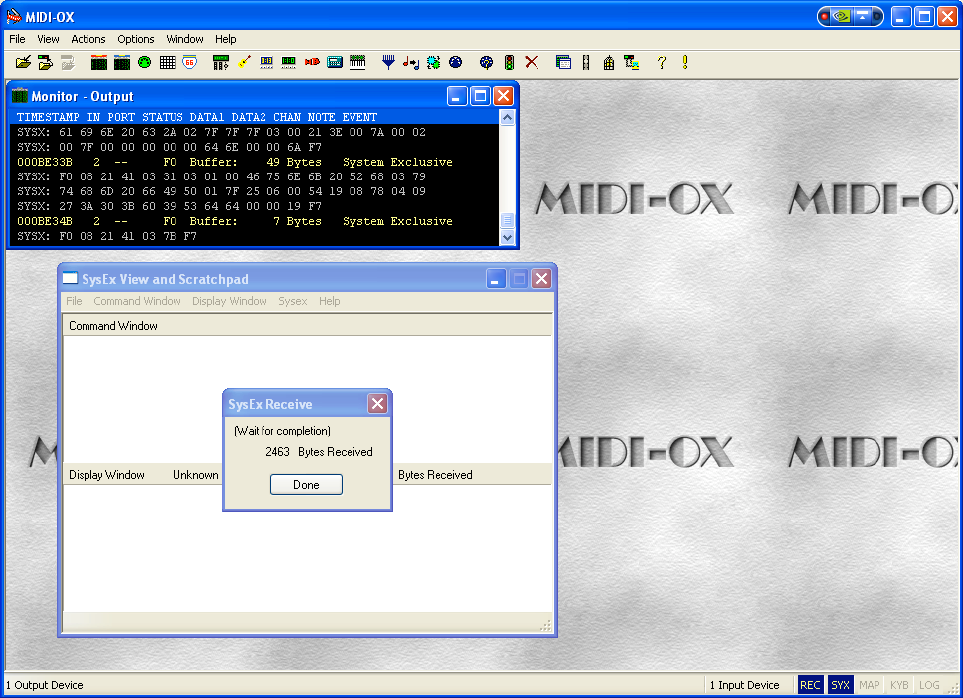The height and width of the screenshot is (698, 963).
Task: Maximize the Monitor - Output window
Action: (480, 96)
